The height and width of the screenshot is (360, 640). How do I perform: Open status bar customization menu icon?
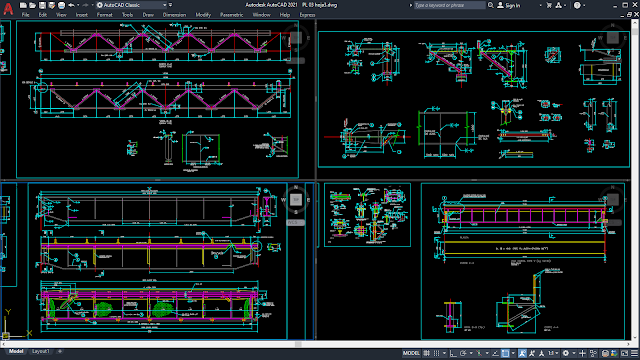[x=634, y=353]
